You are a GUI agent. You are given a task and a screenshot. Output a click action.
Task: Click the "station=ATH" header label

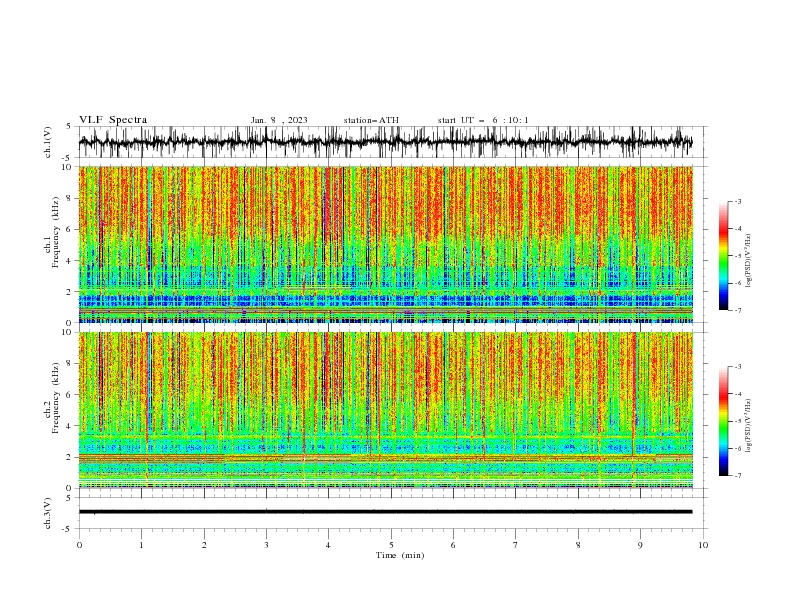(x=371, y=120)
